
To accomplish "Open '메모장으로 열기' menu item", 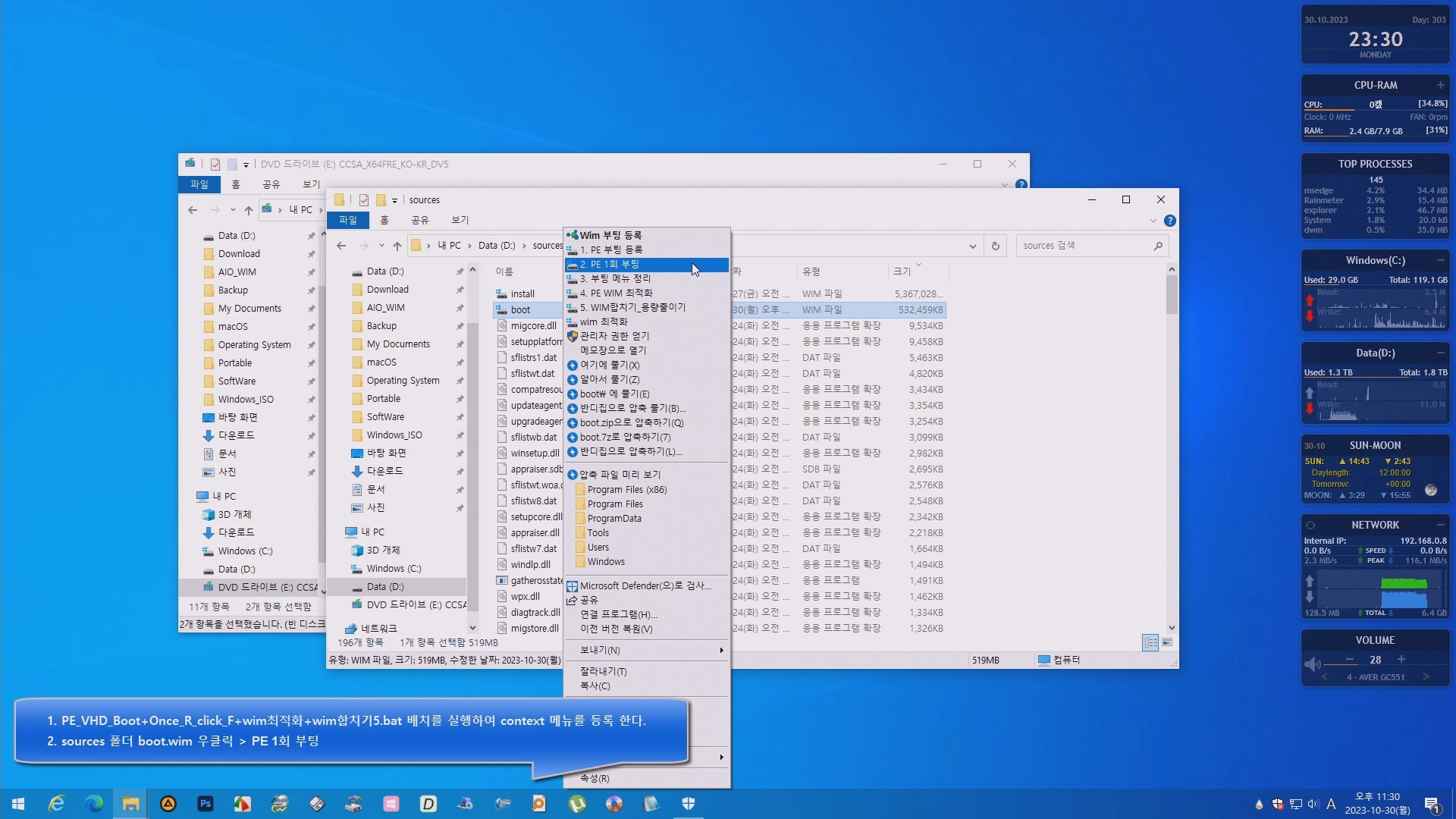I will point(646,350).
